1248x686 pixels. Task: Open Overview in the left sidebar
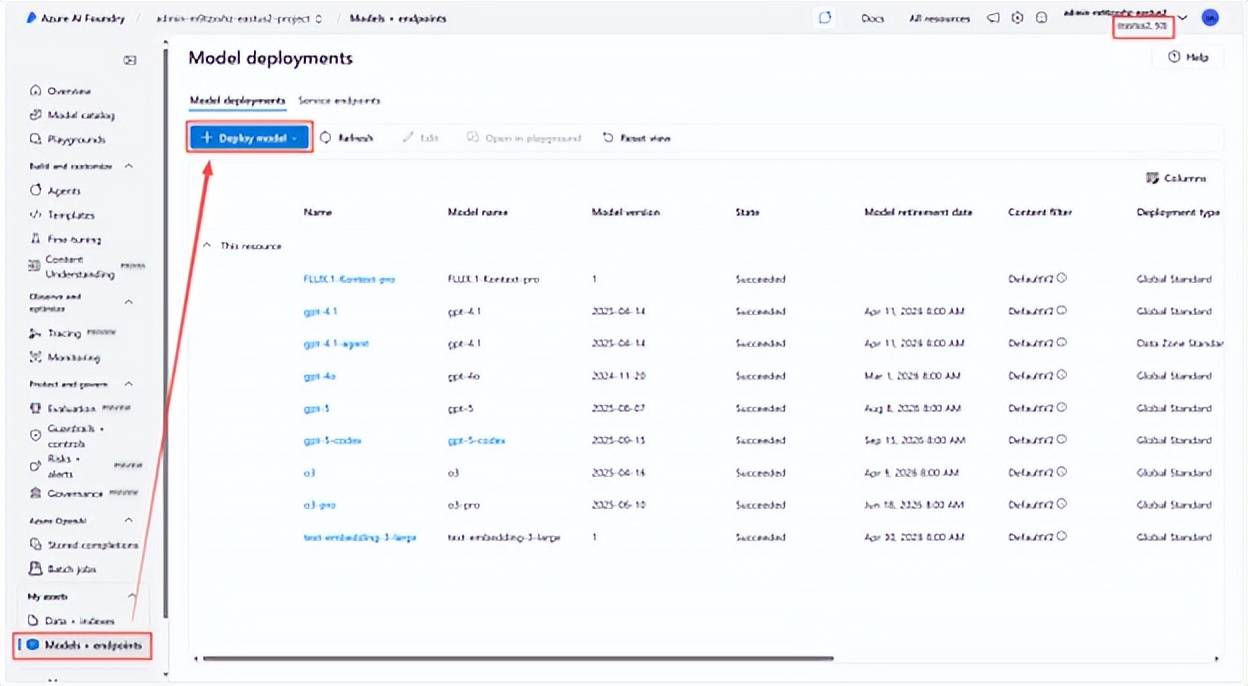[62, 91]
